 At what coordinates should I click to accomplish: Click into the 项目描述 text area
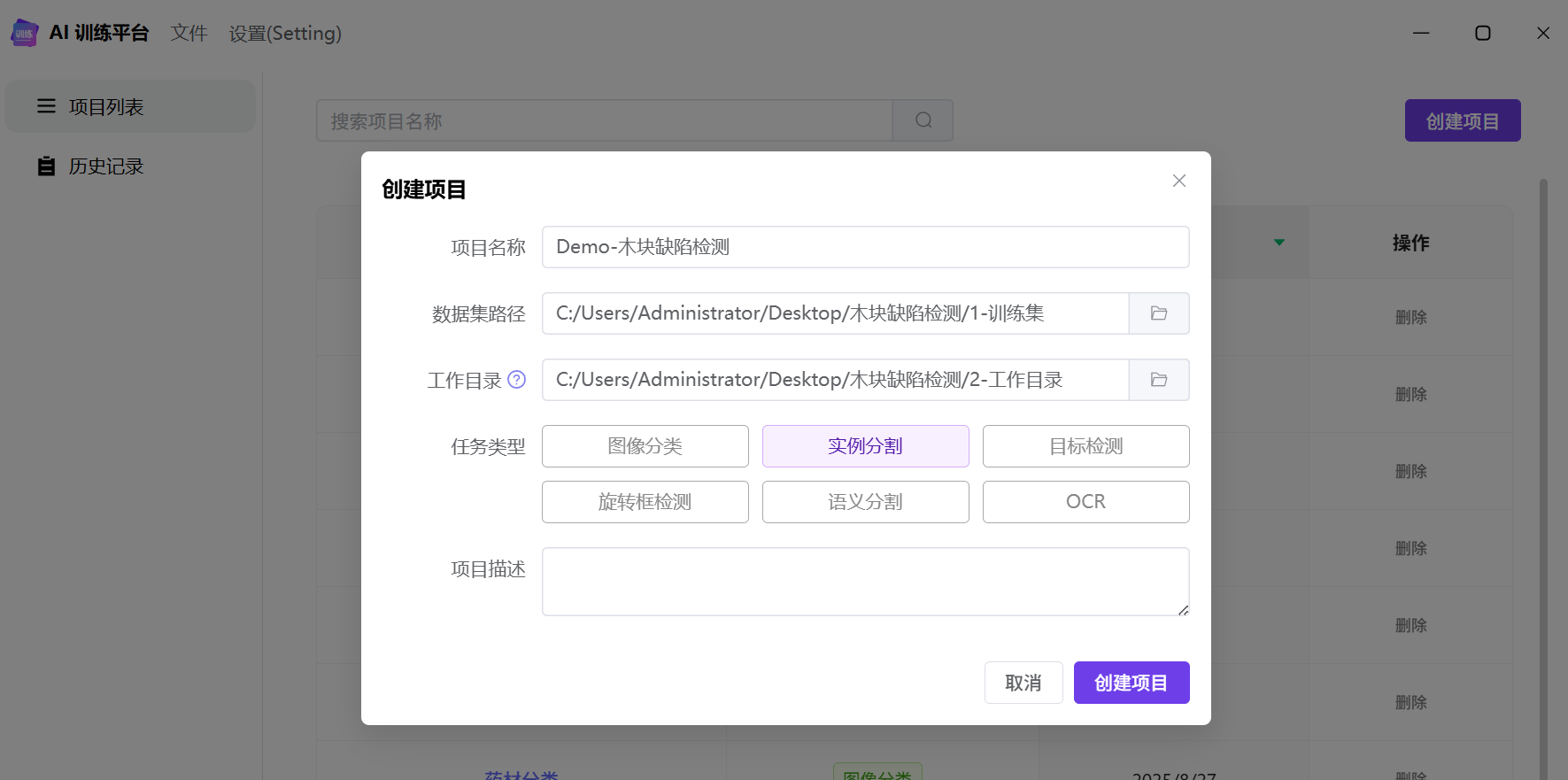(x=865, y=581)
